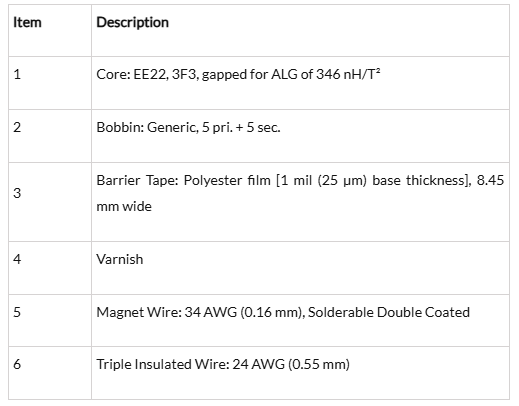Click the 'mm wide' text line
Image resolution: width=519 pixels, height=406 pixels.
click(124, 206)
